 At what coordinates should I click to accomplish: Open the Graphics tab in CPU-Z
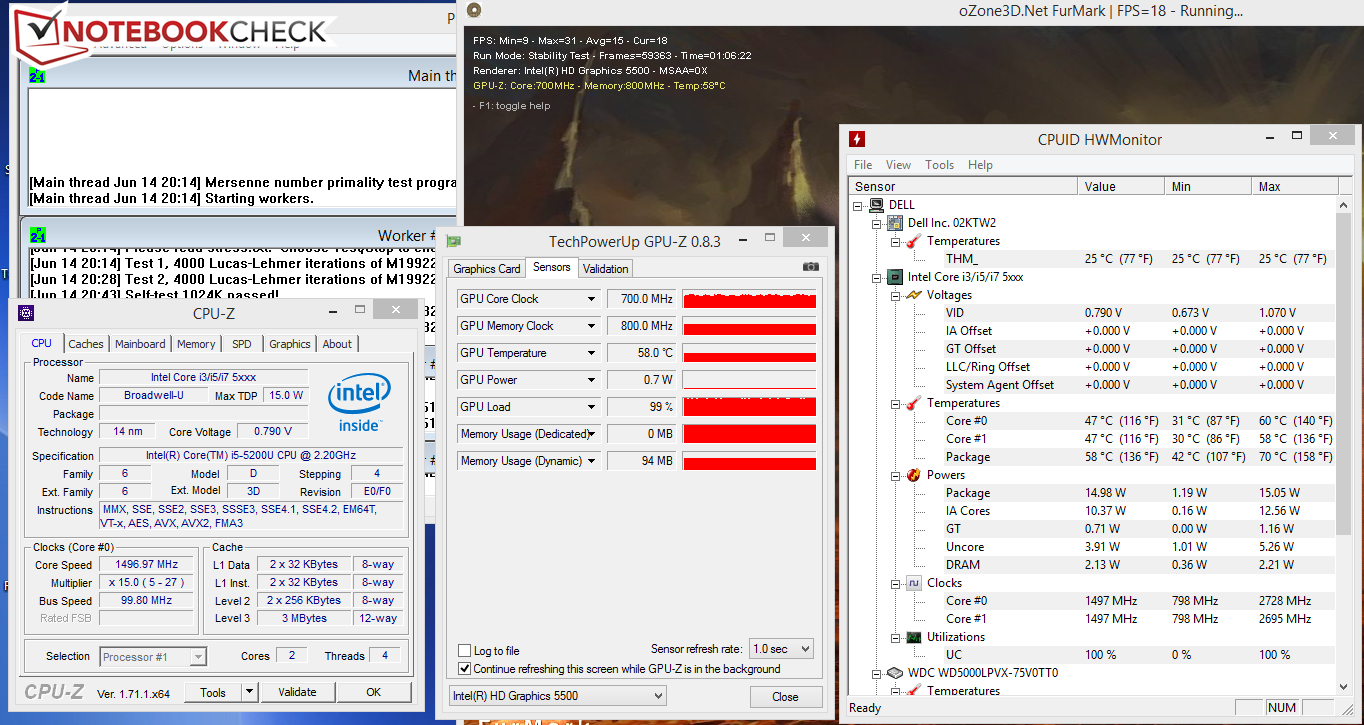tap(290, 344)
